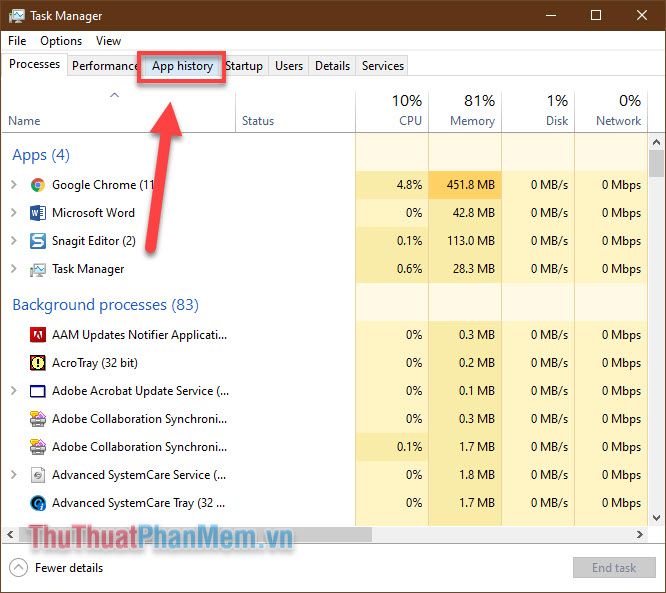Sort by the Memory column header

[x=465, y=110]
